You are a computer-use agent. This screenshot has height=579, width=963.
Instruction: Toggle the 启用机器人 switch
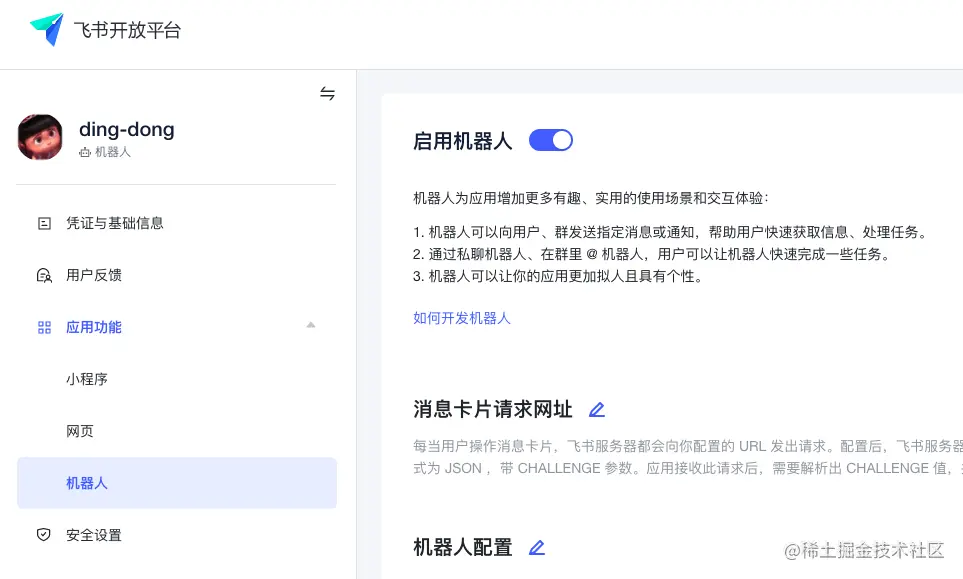tap(551, 140)
